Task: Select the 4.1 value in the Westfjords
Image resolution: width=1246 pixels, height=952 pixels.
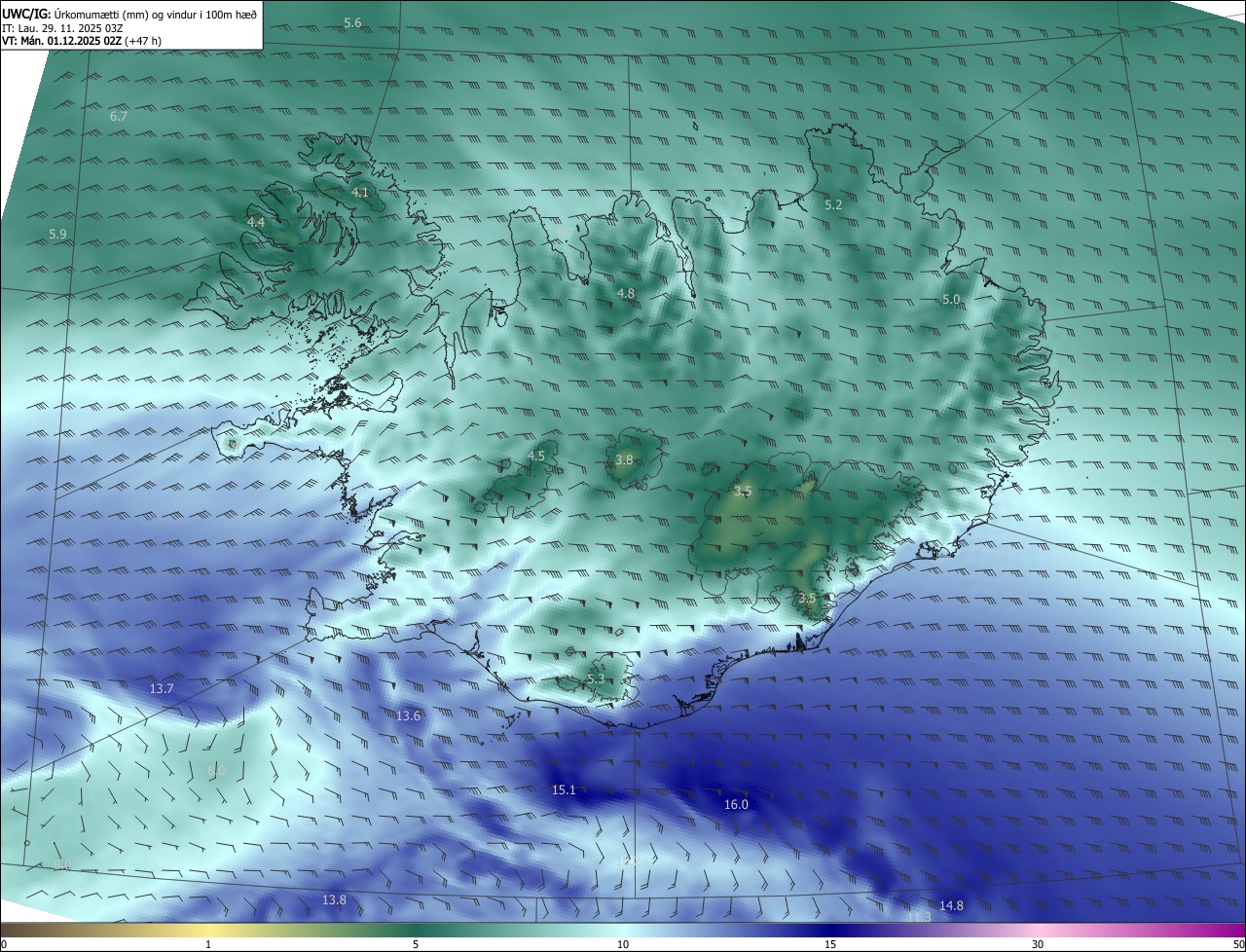Action: 360,193
